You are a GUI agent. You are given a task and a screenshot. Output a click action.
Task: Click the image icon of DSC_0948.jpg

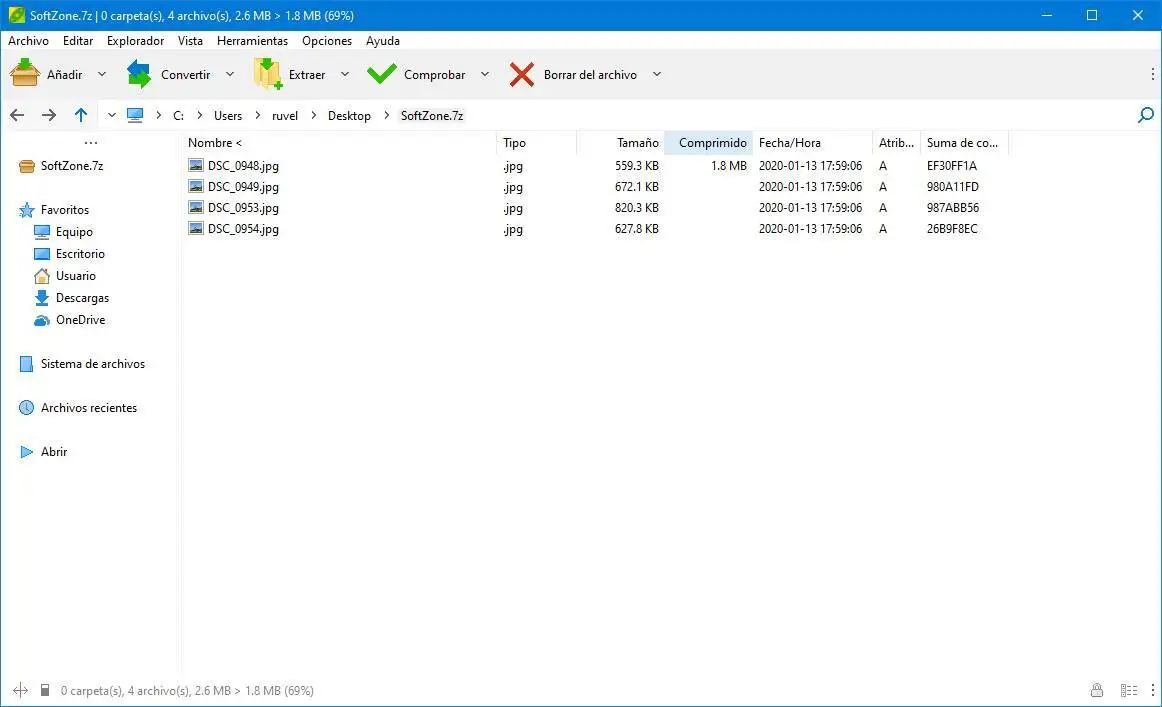(196, 165)
